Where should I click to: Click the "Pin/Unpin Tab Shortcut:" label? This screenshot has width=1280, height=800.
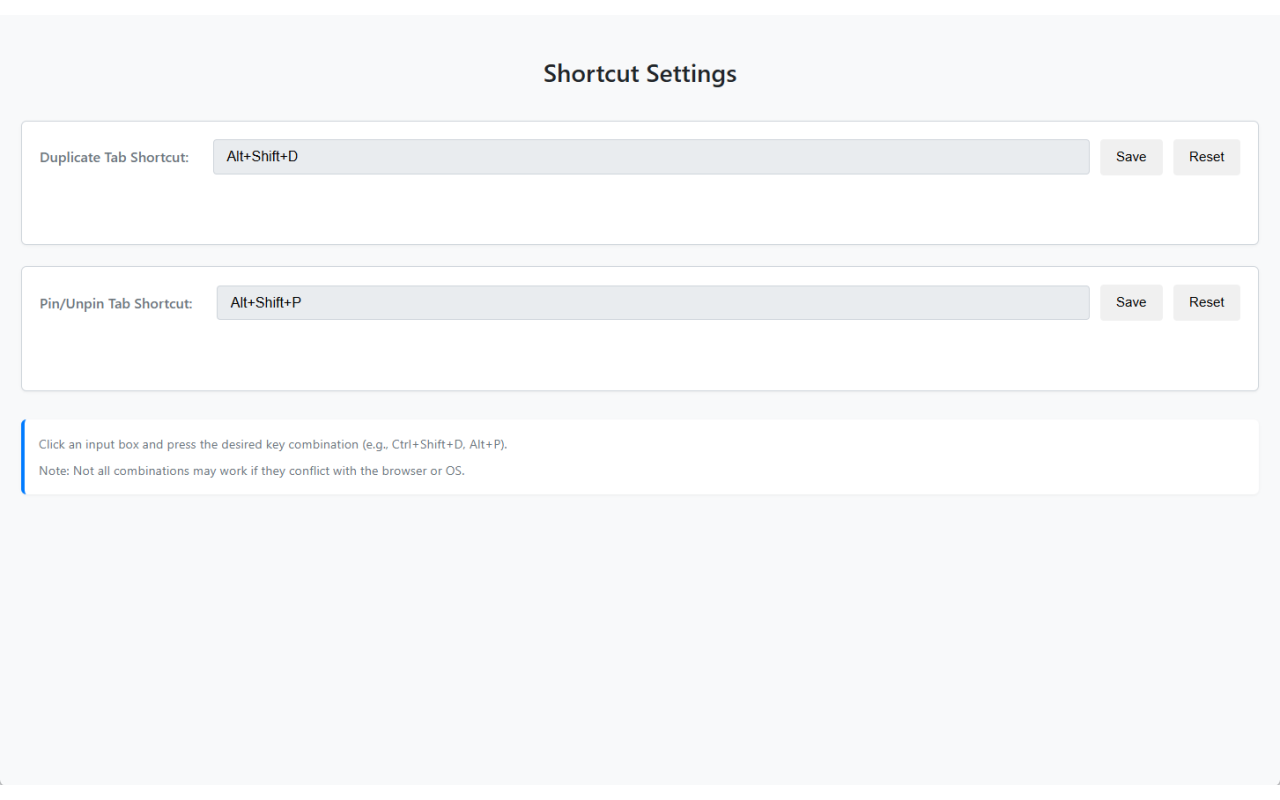point(116,304)
